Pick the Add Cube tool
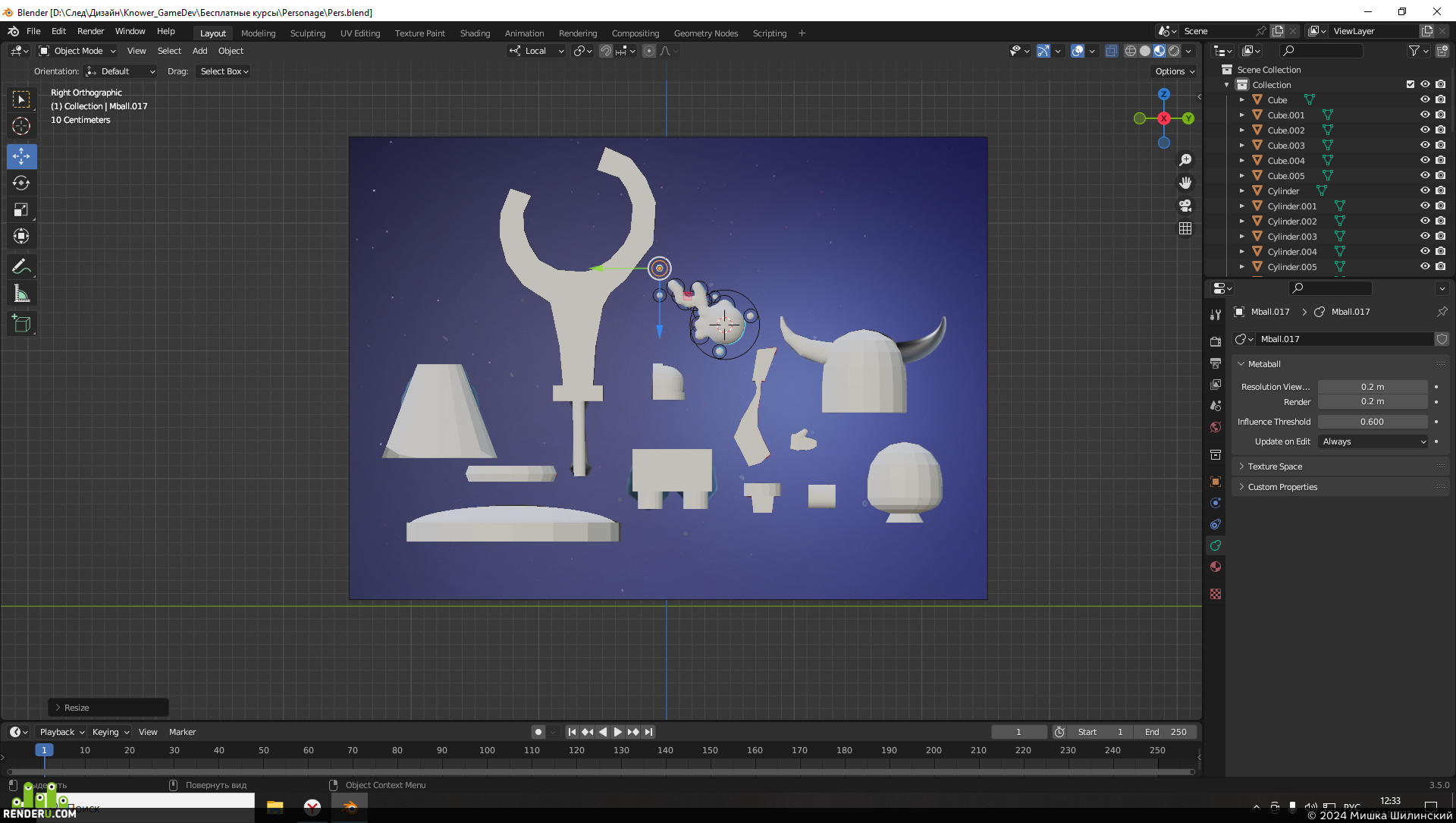The height and width of the screenshot is (823, 1456). (x=21, y=323)
